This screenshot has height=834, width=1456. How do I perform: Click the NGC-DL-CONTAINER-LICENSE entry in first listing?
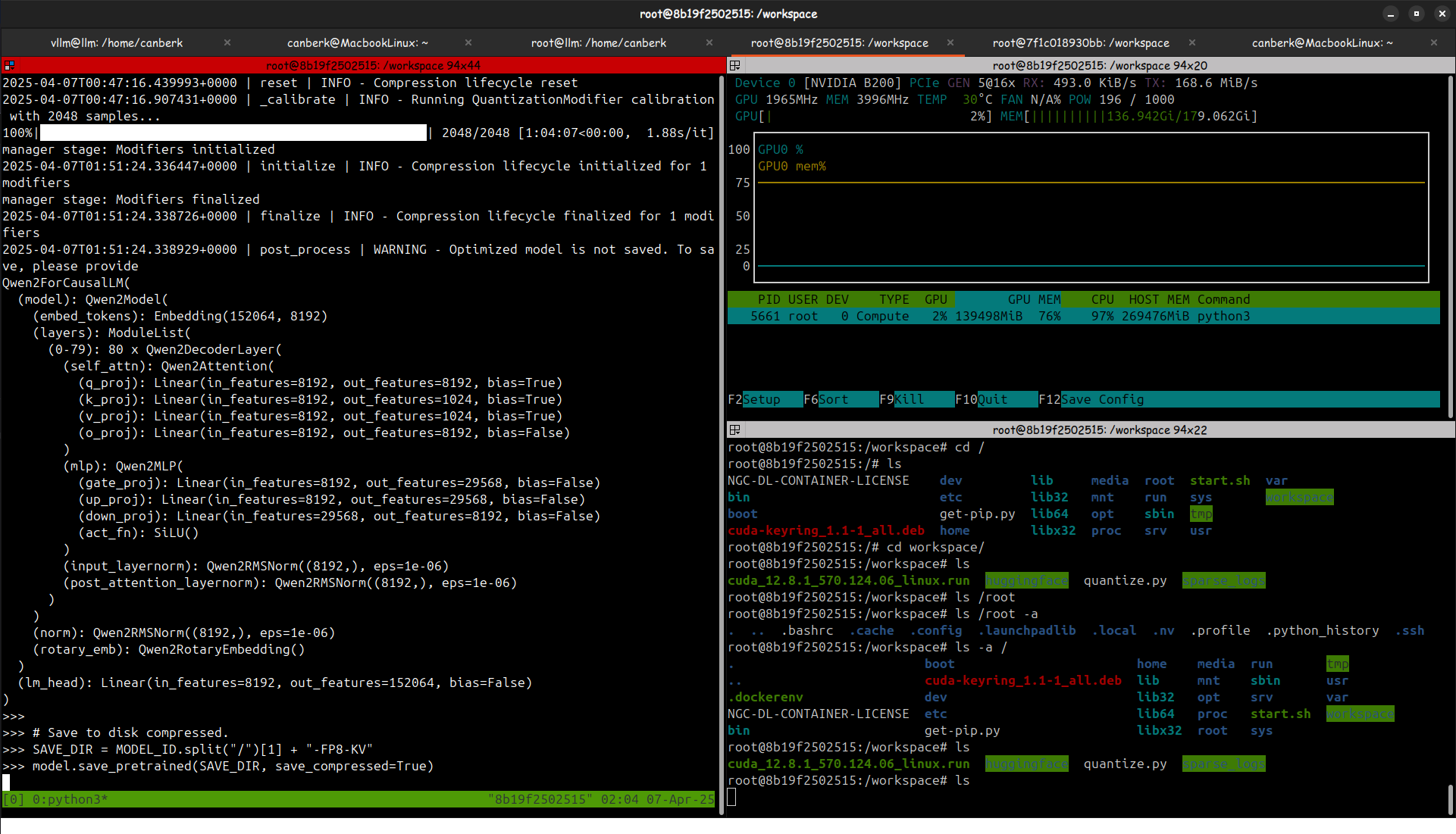[x=818, y=481]
